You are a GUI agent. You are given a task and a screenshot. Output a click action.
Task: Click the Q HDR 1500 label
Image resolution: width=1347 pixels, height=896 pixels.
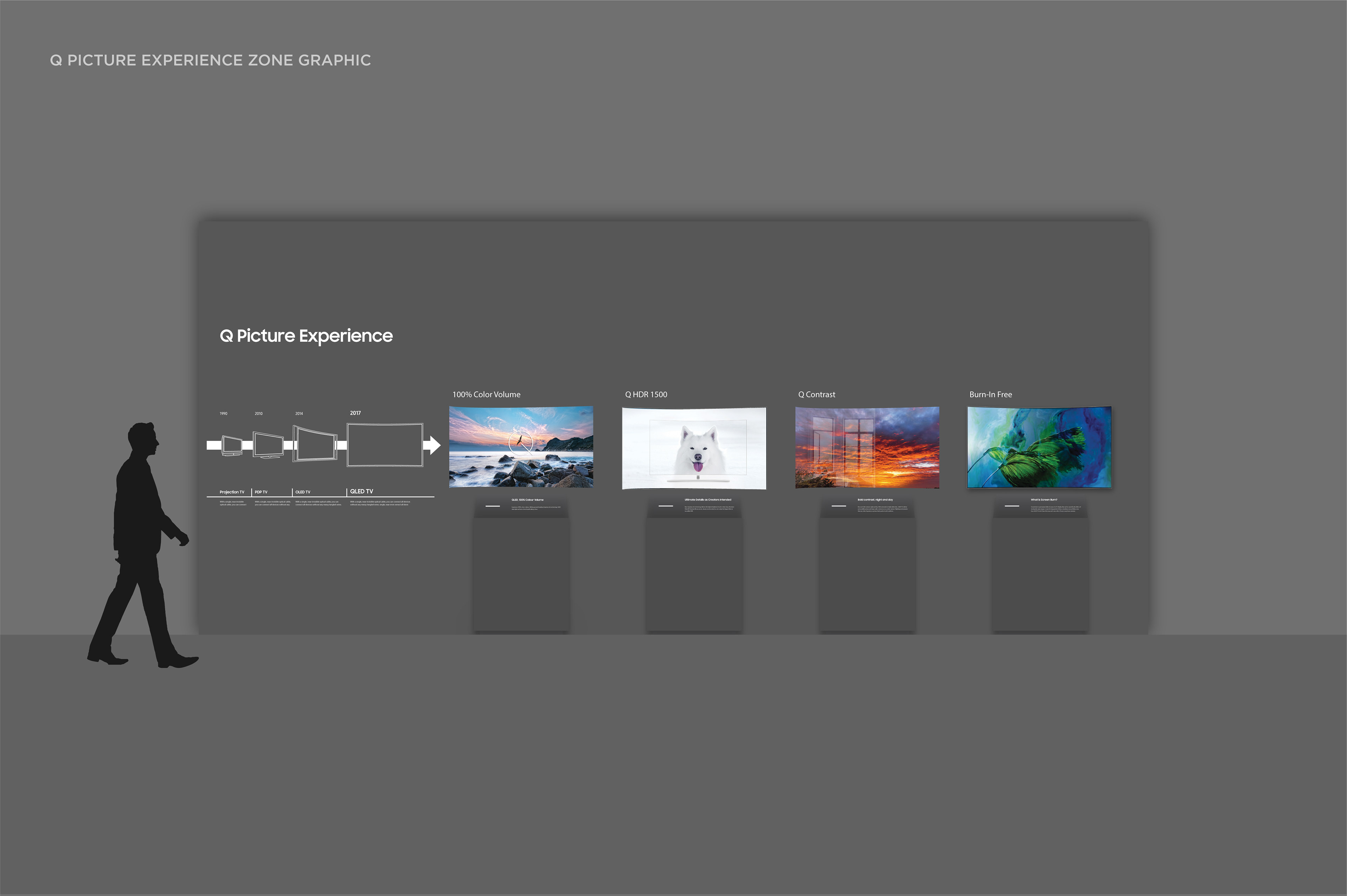pos(646,394)
